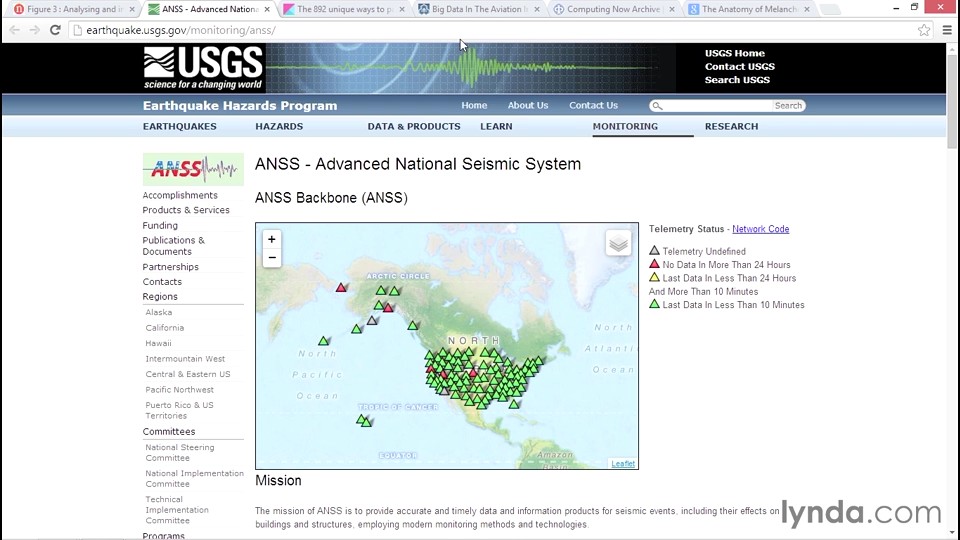Click the Contact Us link
960x540 pixels.
[593, 105]
